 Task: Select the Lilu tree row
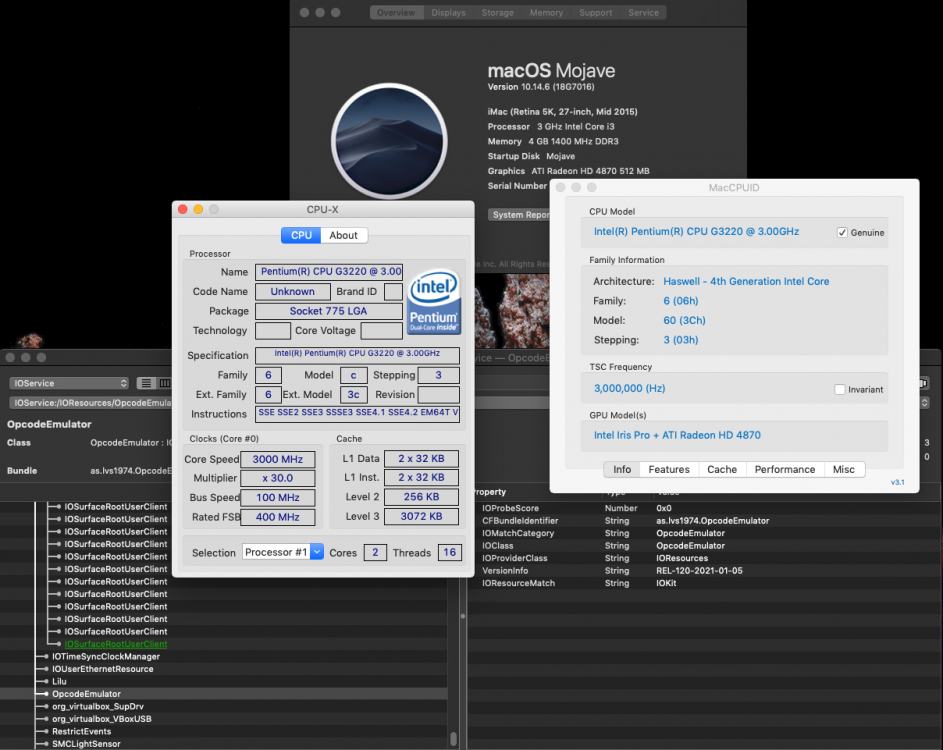[224, 681]
